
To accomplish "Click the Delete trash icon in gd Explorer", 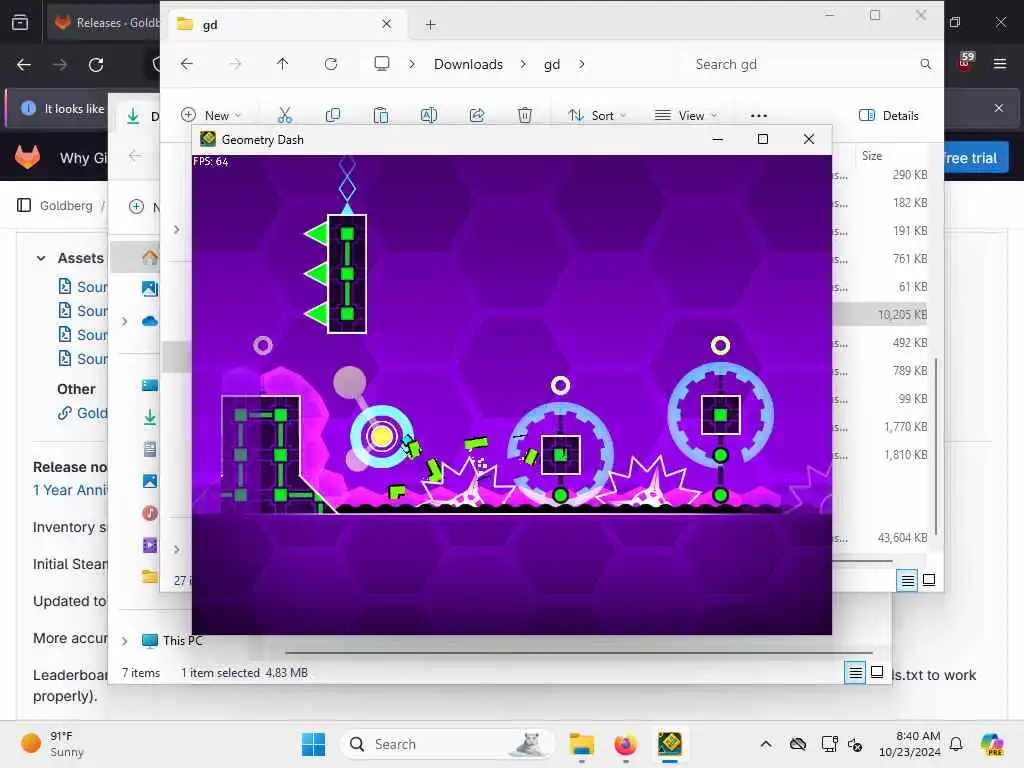I will pos(524,116).
